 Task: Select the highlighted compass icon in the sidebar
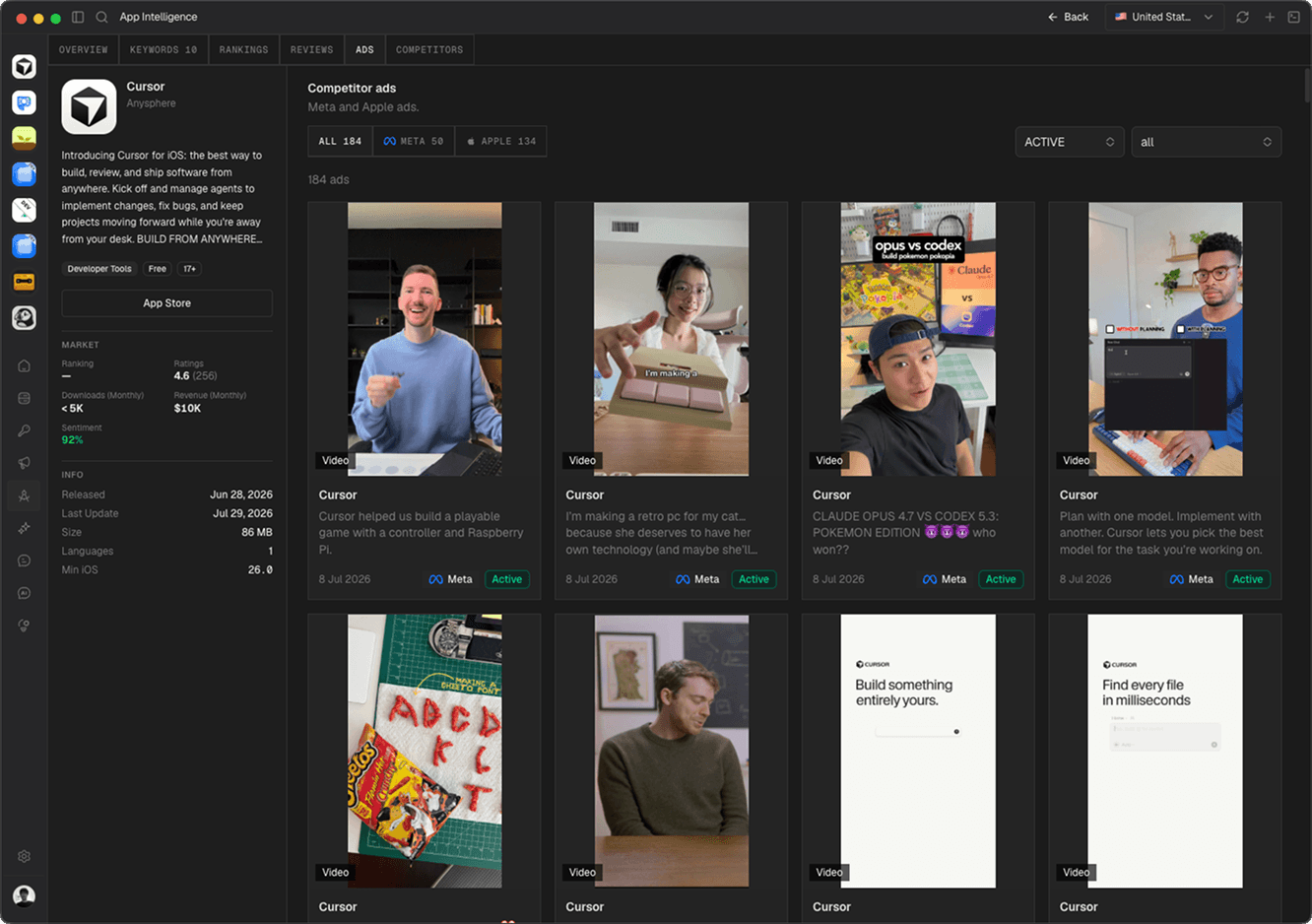tap(24, 495)
